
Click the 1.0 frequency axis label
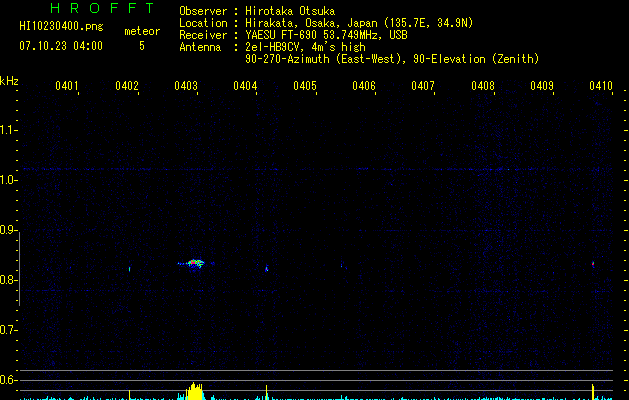click(x=8, y=180)
